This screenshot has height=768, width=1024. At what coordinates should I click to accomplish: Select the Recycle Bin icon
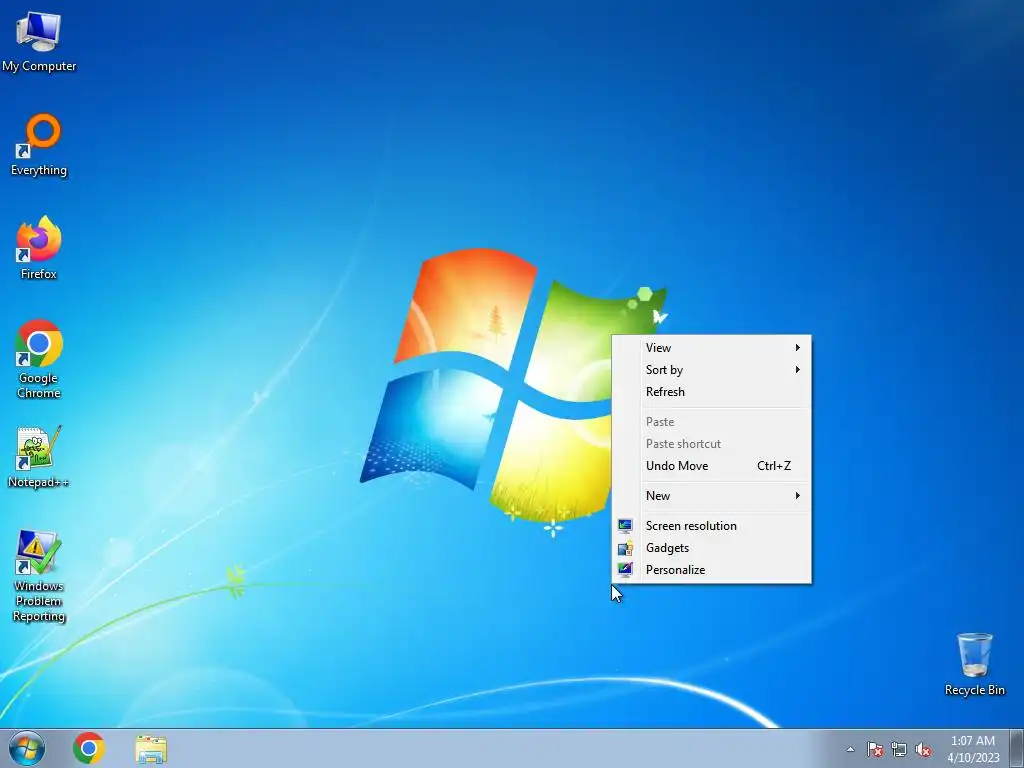pos(974,664)
